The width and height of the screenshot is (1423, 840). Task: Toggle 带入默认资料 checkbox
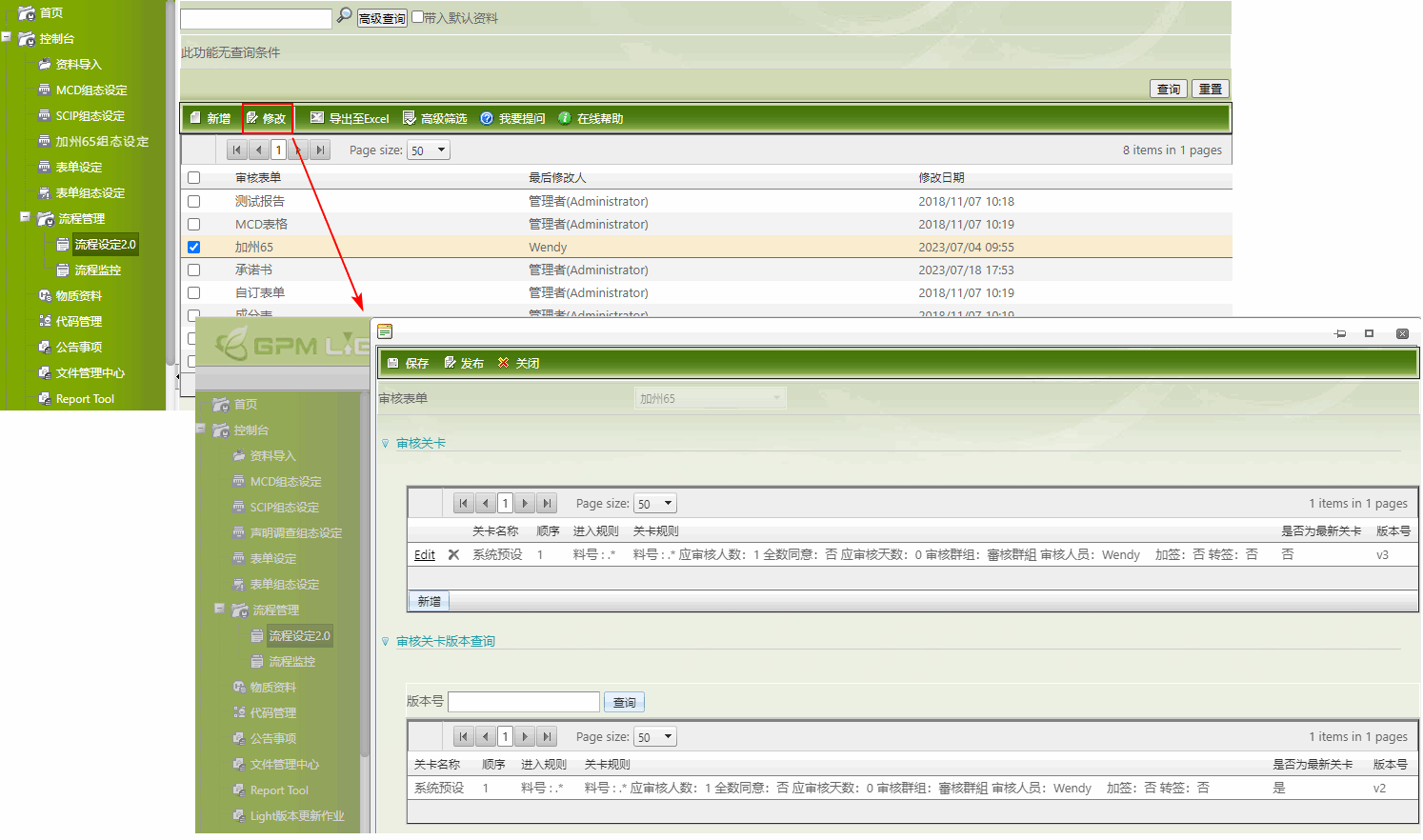(417, 17)
